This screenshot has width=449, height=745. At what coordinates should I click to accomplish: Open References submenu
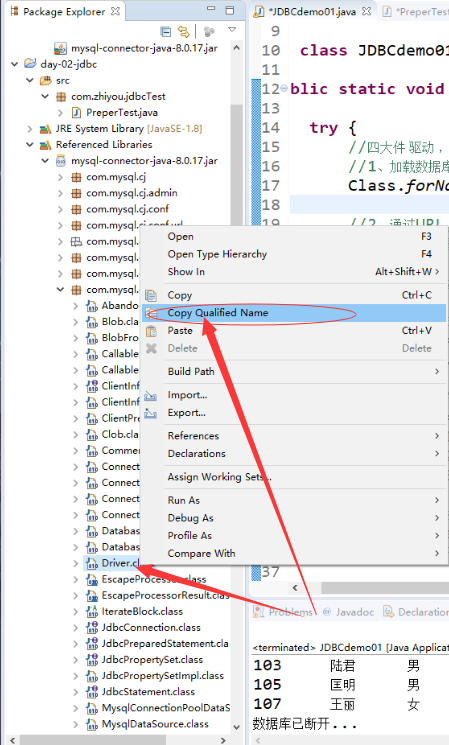[x=295, y=436]
